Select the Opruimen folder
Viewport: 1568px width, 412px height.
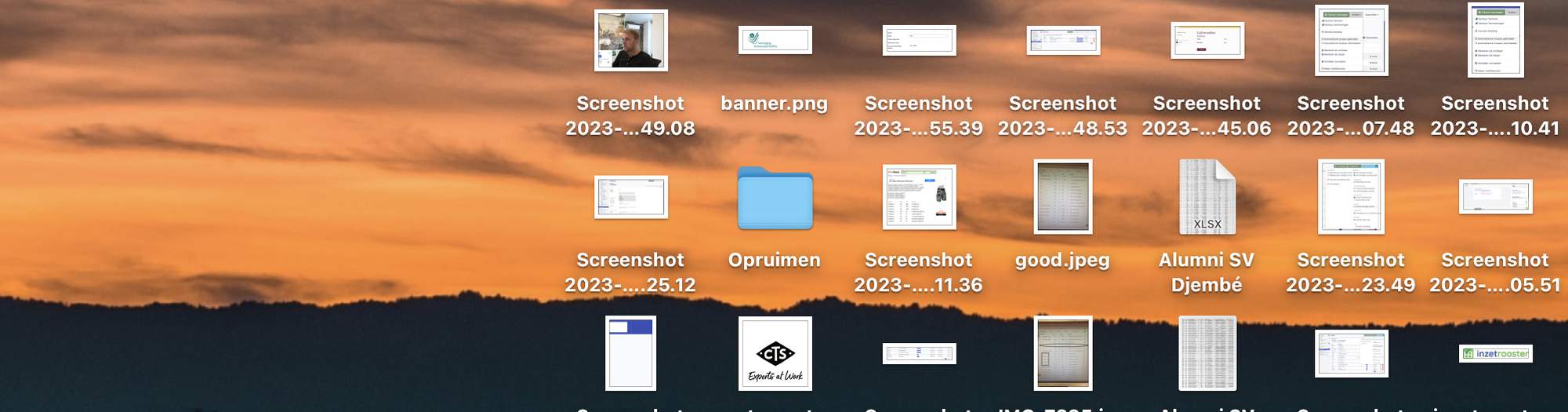click(775, 198)
